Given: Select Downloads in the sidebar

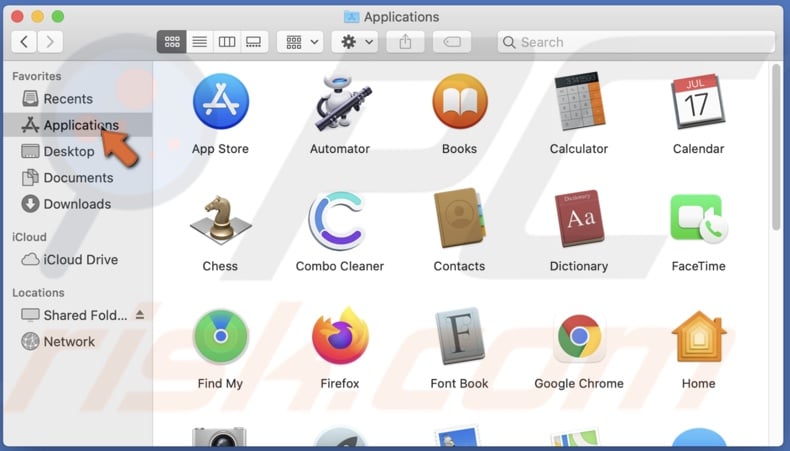Looking at the screenshot, I should (77, 204).
